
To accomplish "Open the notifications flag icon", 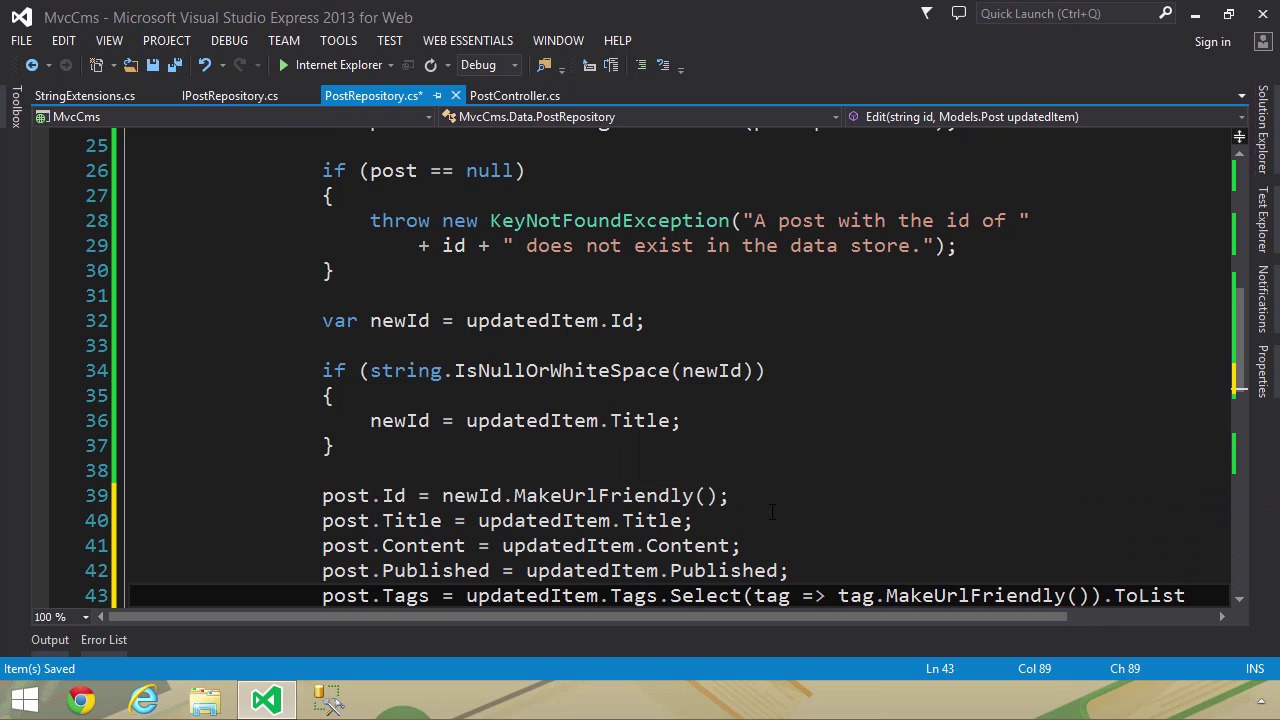I will coord(926,13).
